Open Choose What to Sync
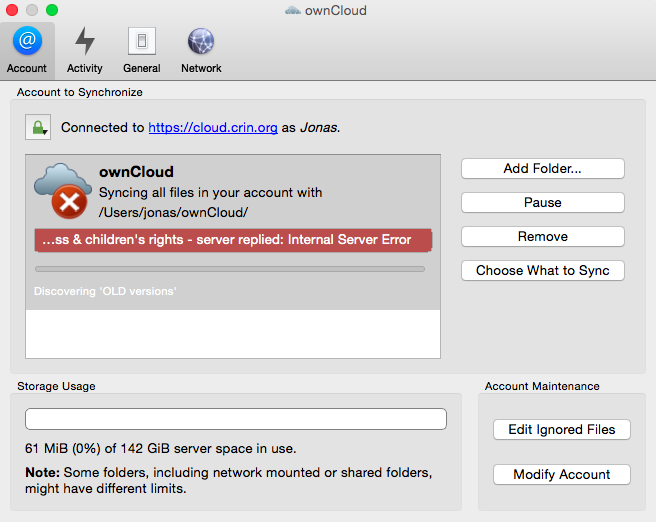Screen dimensions: 656x522 543,271
